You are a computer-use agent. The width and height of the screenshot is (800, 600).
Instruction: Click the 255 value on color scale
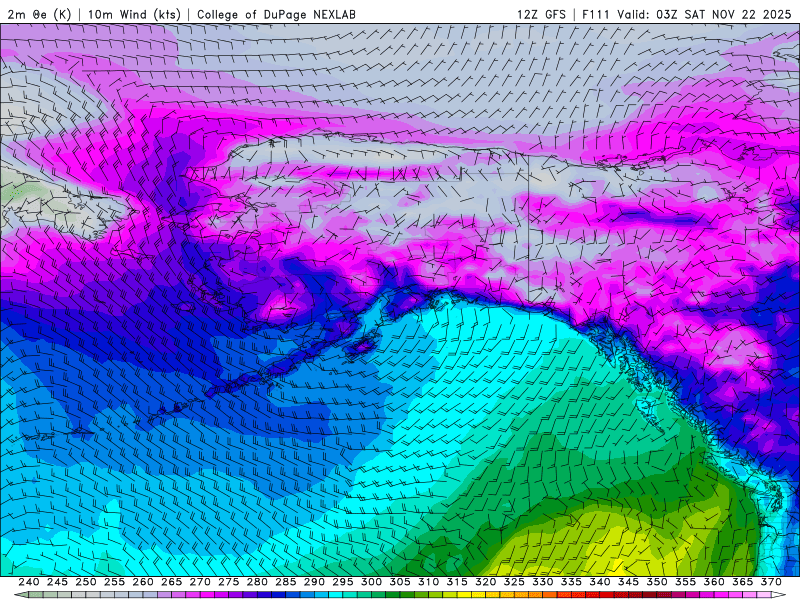tap(114, 582)
